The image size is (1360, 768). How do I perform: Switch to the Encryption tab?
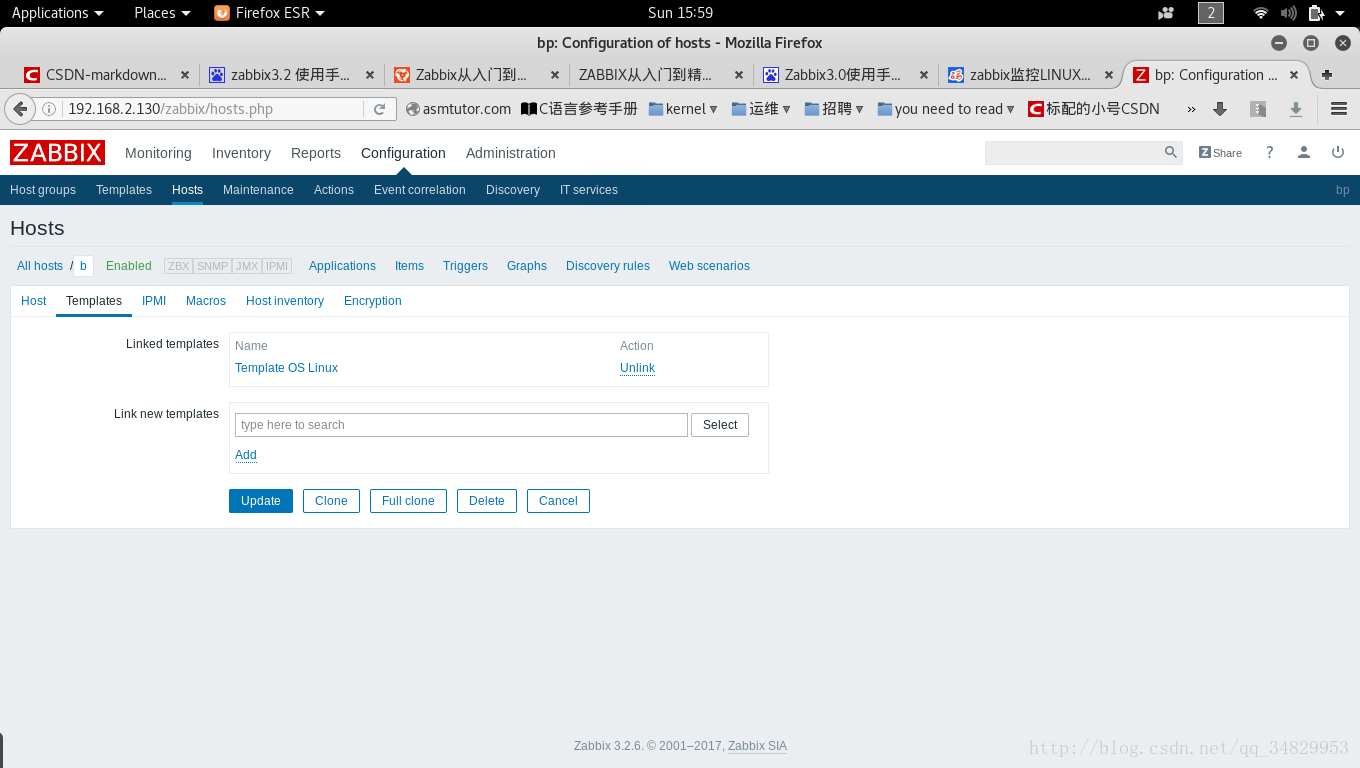[373, 301]
